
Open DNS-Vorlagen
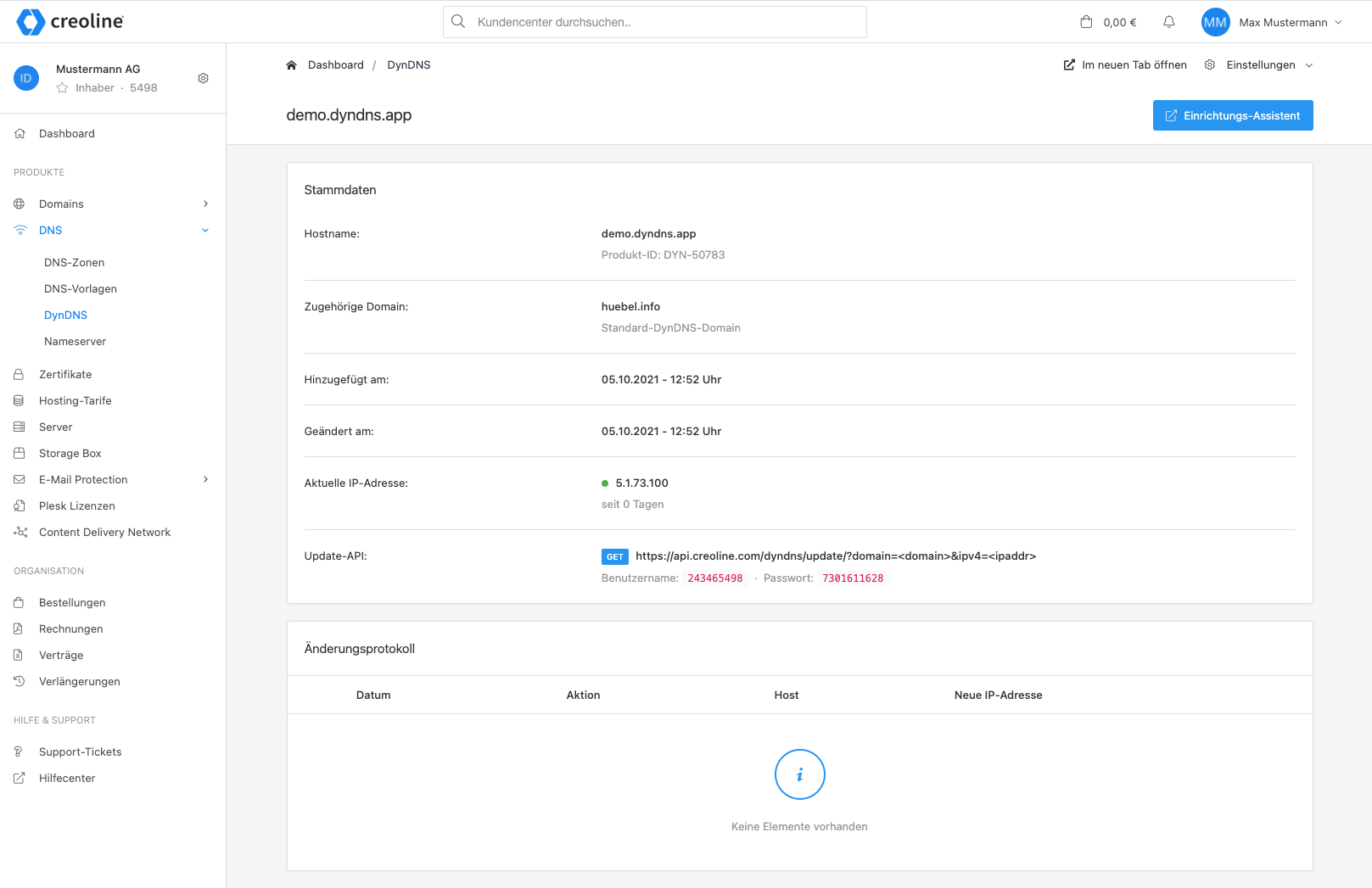pos(81,289)
